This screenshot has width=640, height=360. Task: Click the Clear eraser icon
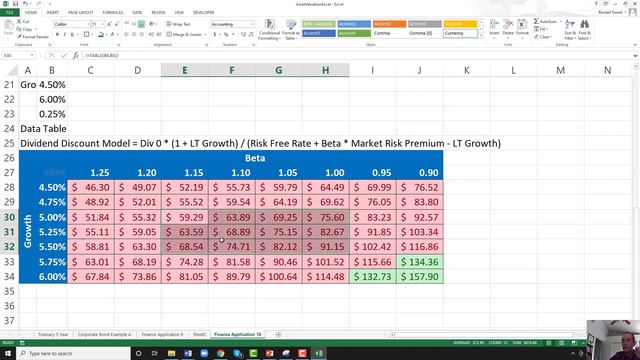536,37
